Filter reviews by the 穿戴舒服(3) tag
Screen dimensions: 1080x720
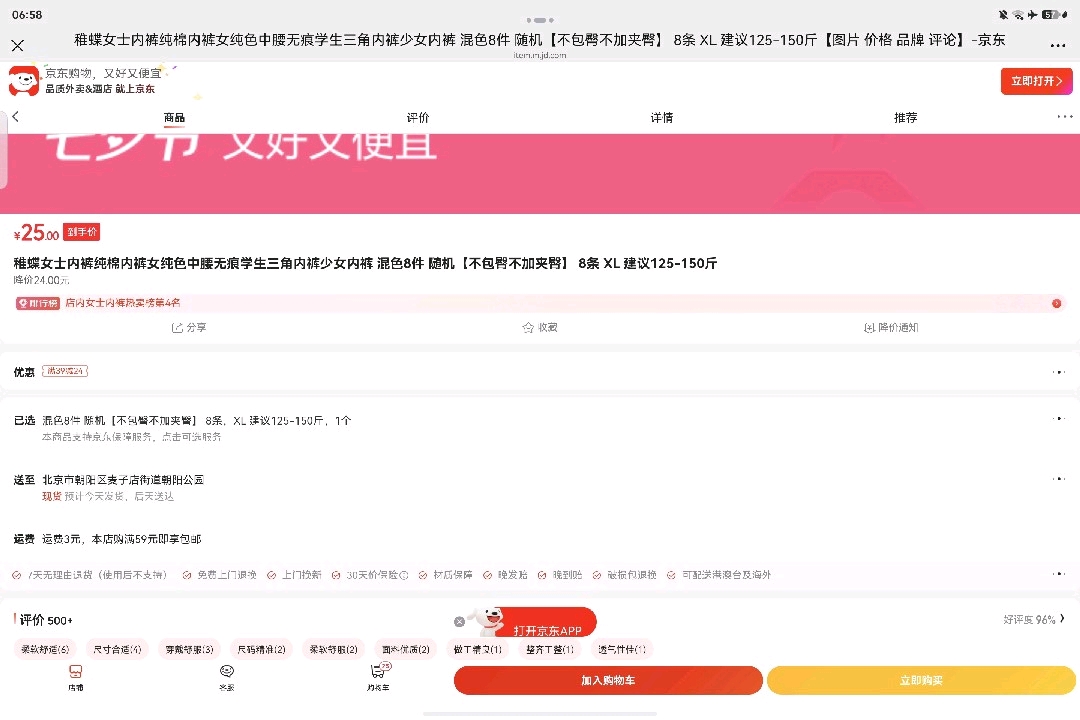189,649
